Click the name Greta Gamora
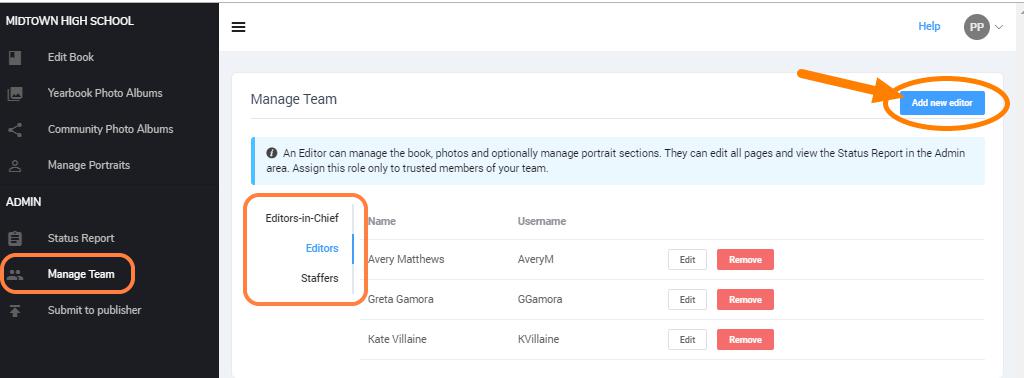Viewport: 1024px width, 378px height. [401, 300]
